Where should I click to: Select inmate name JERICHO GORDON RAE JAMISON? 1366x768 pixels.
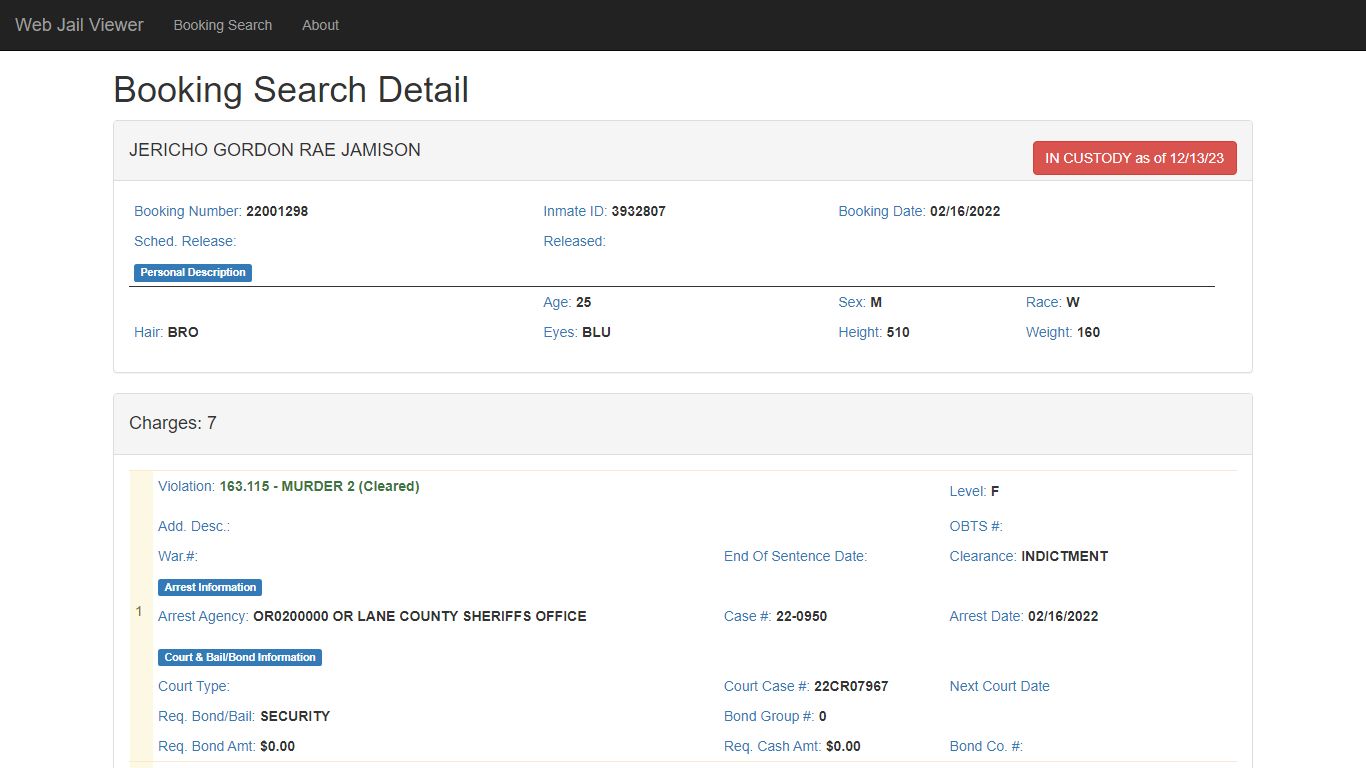click(275, 150)
